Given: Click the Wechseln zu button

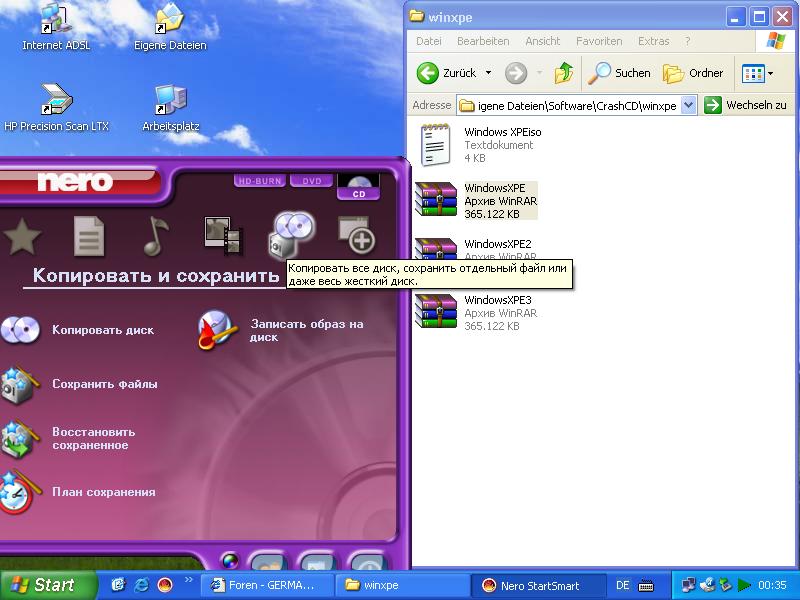Looking at the screenshot, I should (x=745, y=106).
